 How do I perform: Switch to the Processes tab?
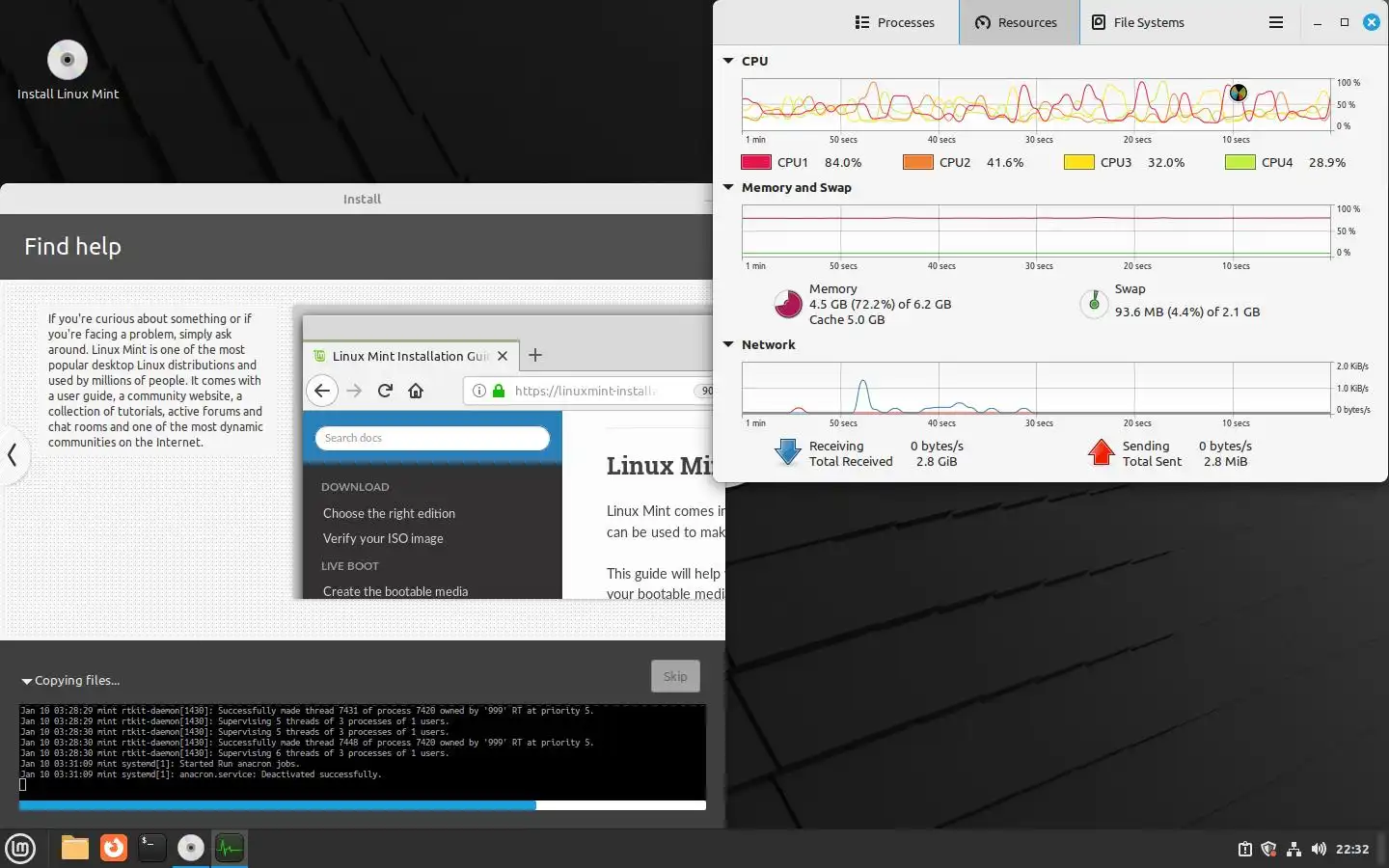click(894, 22)
